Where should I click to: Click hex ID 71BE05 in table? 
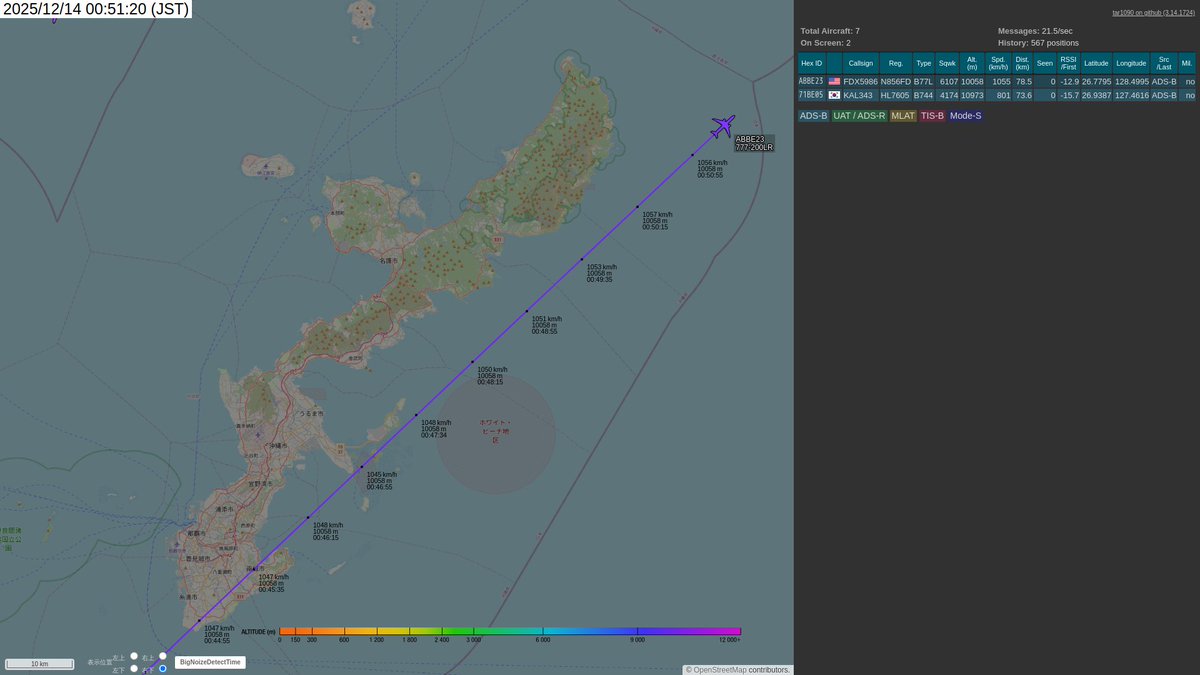coord(811,95)
